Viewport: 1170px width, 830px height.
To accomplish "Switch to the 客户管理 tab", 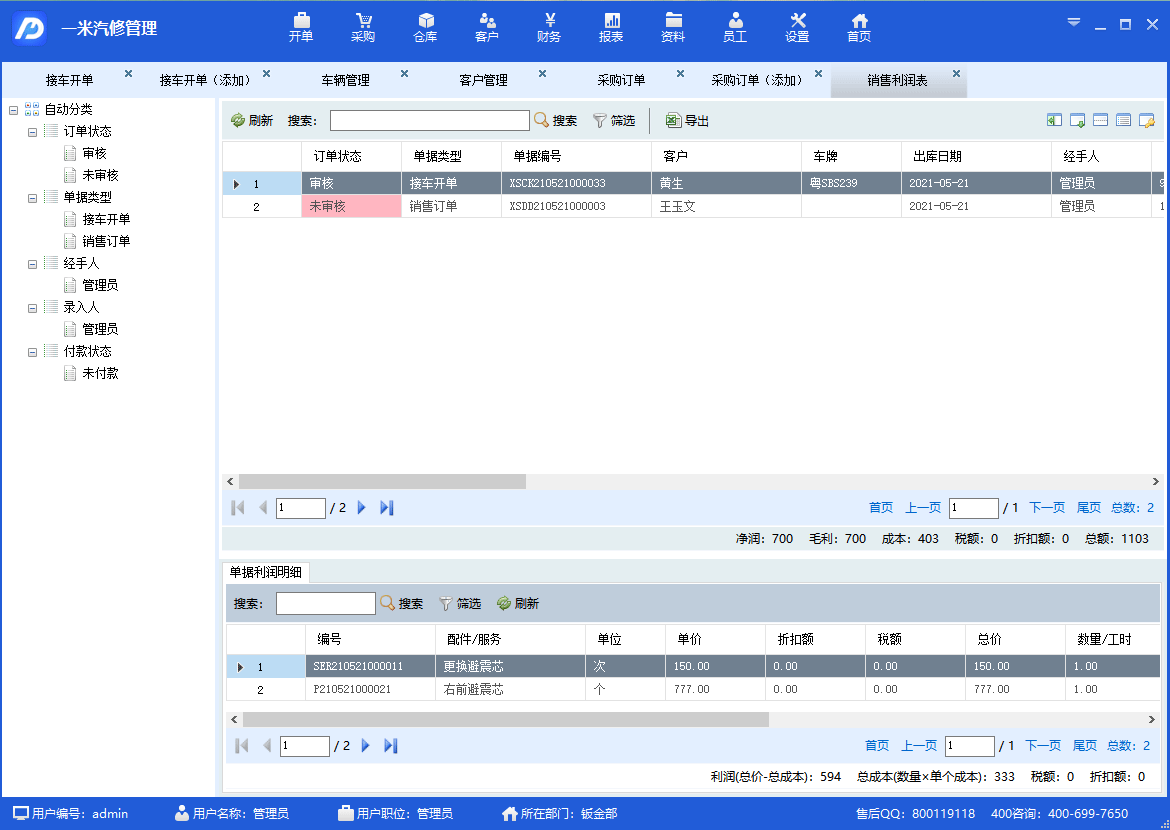I will [x=483, y=81].
